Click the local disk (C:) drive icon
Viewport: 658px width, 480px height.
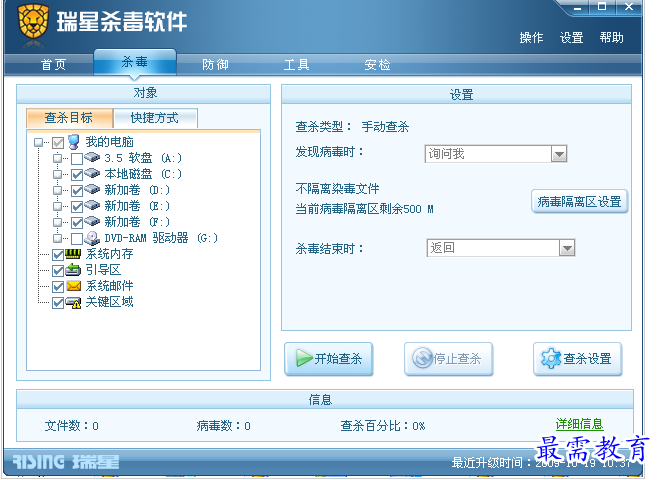point(92,173)
